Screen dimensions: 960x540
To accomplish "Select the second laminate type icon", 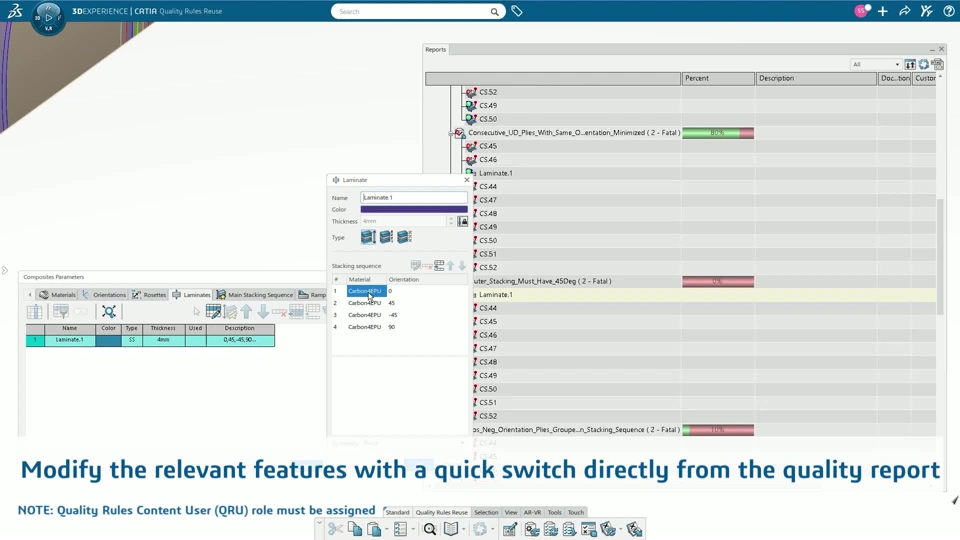I will tap(386, 237).
